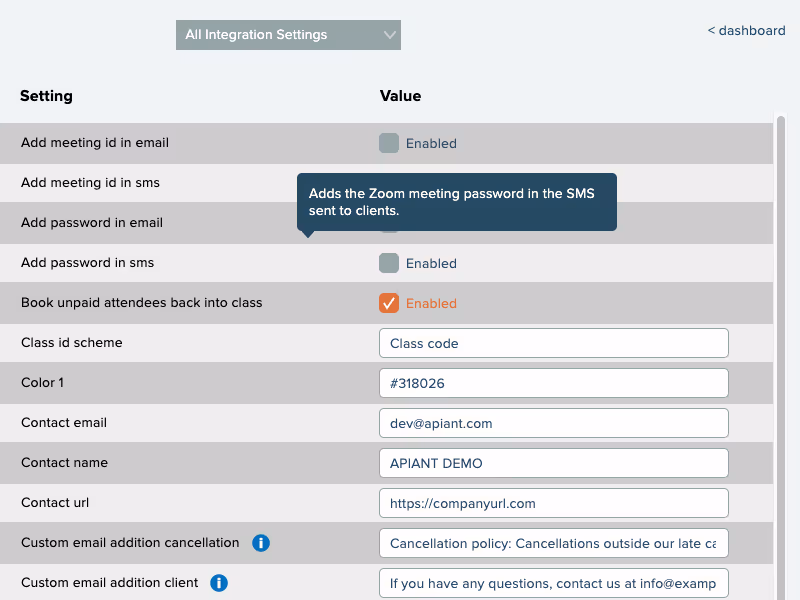
Task: Click orange 'Enabled' text for Book unpaid attendees
Action: 431,304
